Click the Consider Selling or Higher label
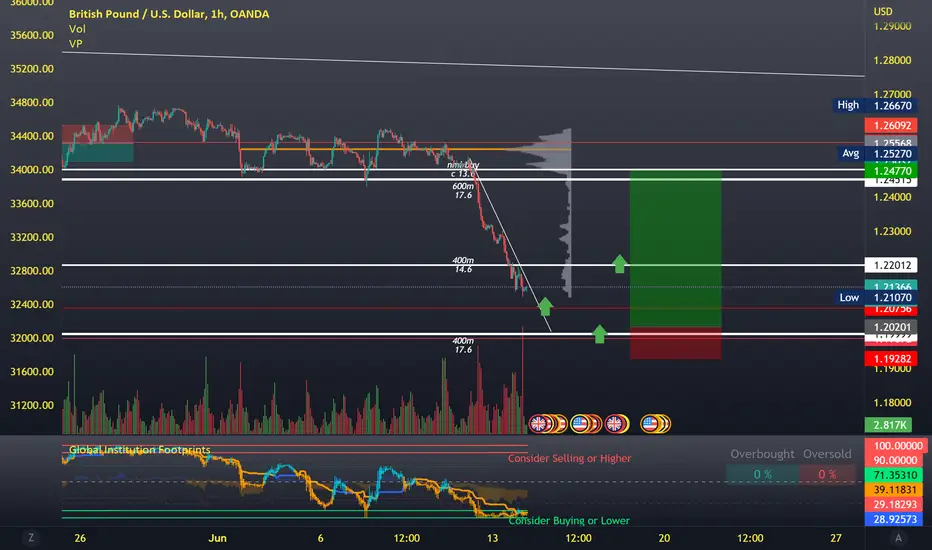The height and width of the screenshot is (550, 932). [569, 458]
